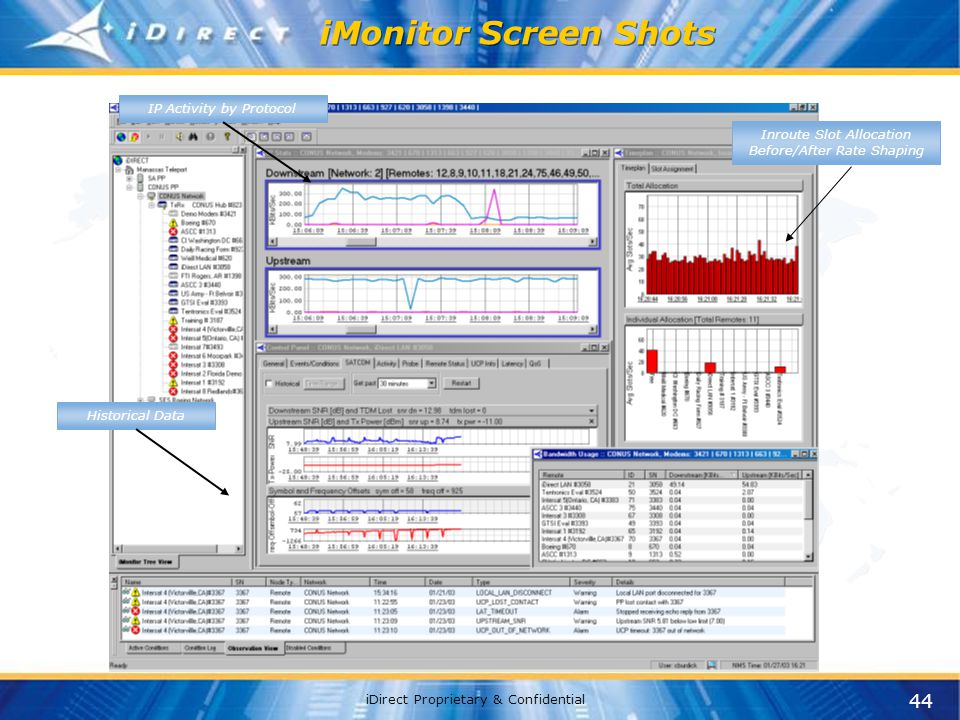The width and height of the screenshot is (960, 720).
Task: Sort events by the Severity column header
Action: [591, 582]
